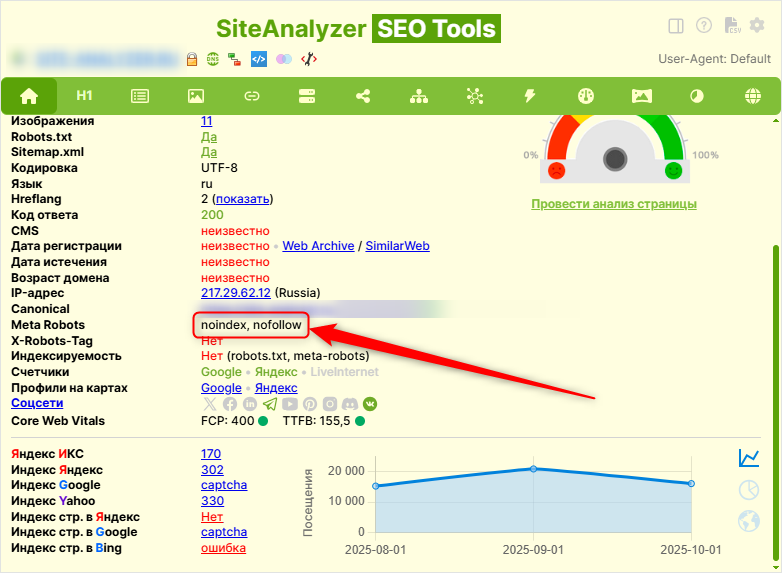
Task: Open the Home summary tab
Action: (29, 96)
